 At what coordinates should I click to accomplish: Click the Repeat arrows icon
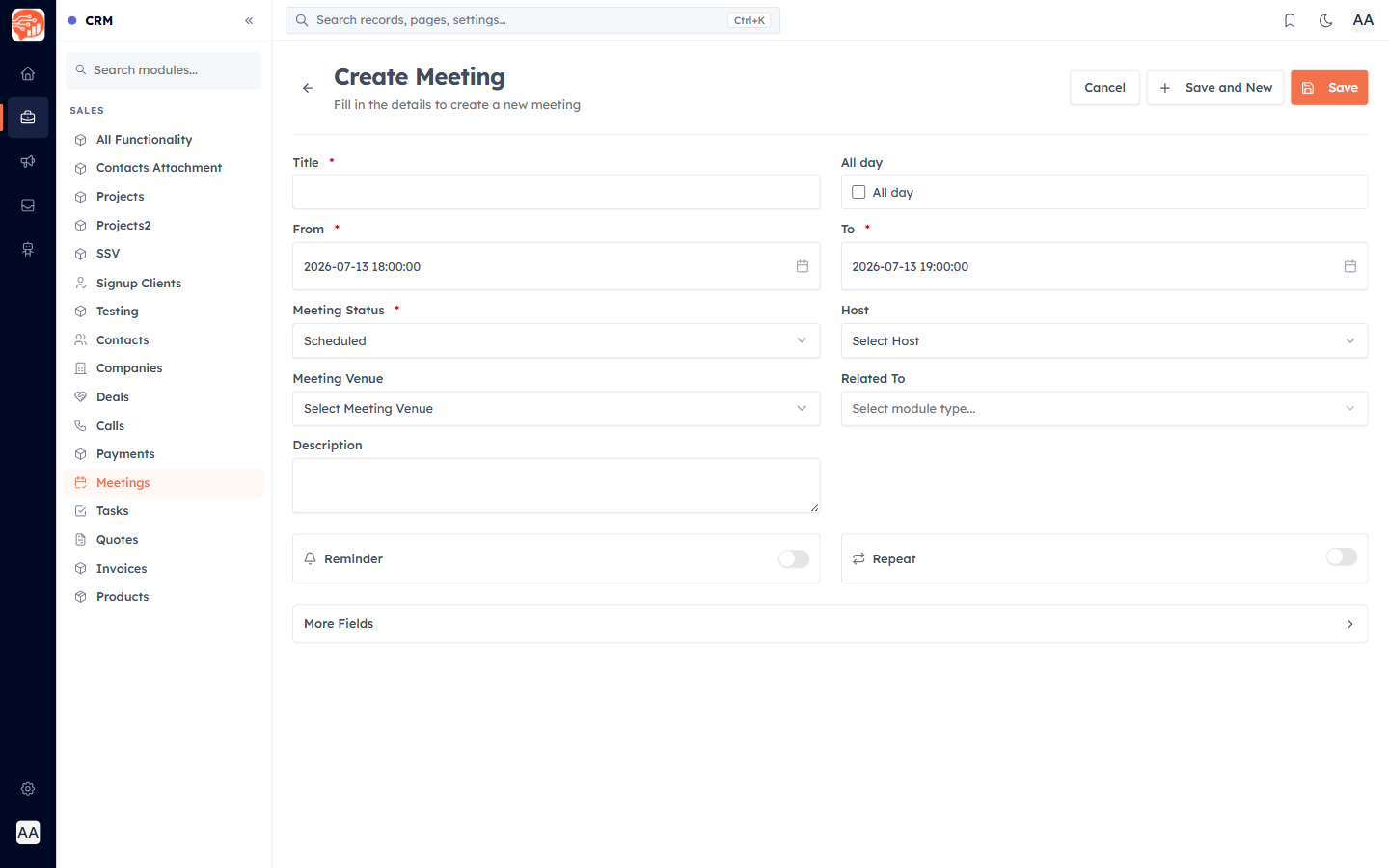click(x=858, y=558)
